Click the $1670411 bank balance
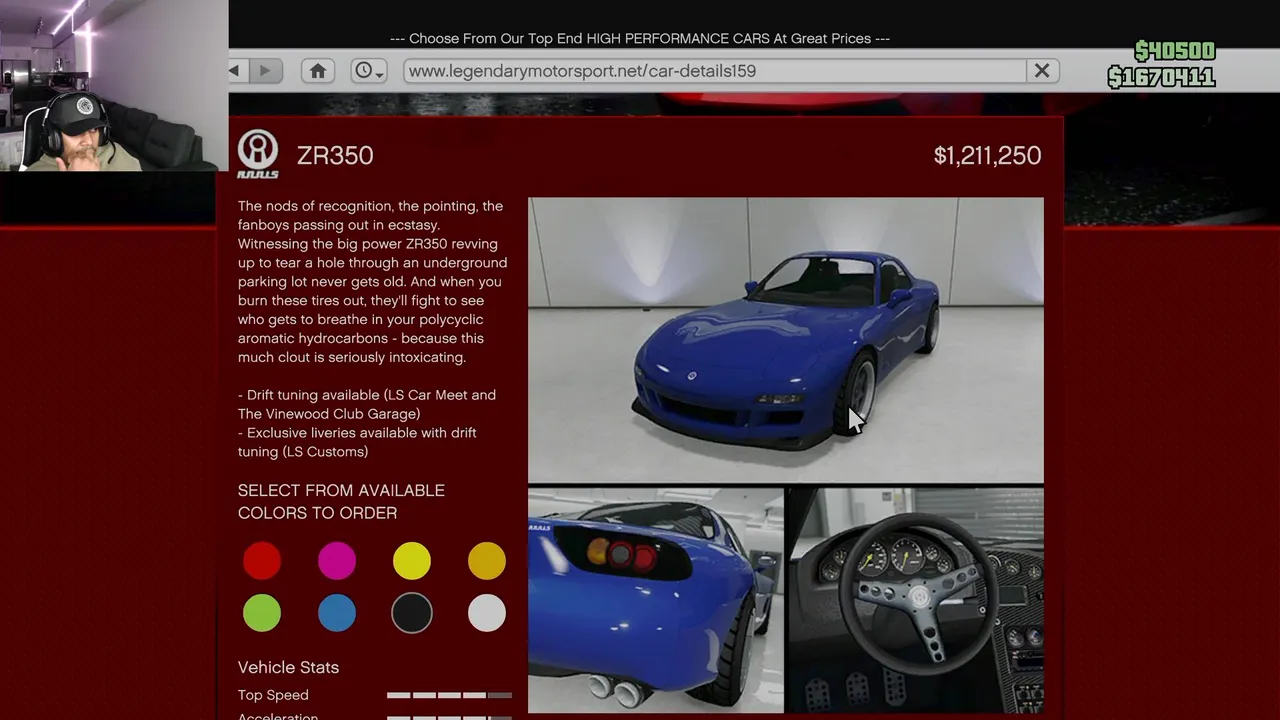The image size is (1280, 720). tap(1161, 77)
